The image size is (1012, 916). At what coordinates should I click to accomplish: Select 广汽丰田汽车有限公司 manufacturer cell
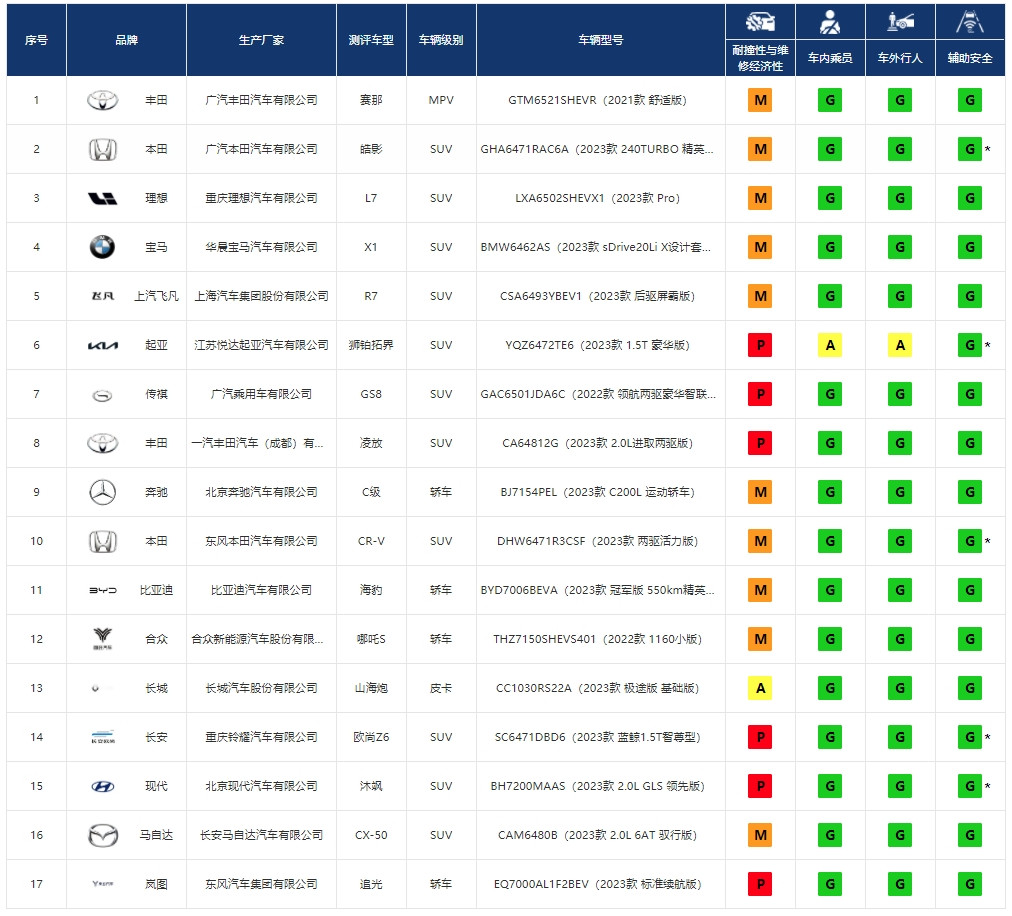261,100
